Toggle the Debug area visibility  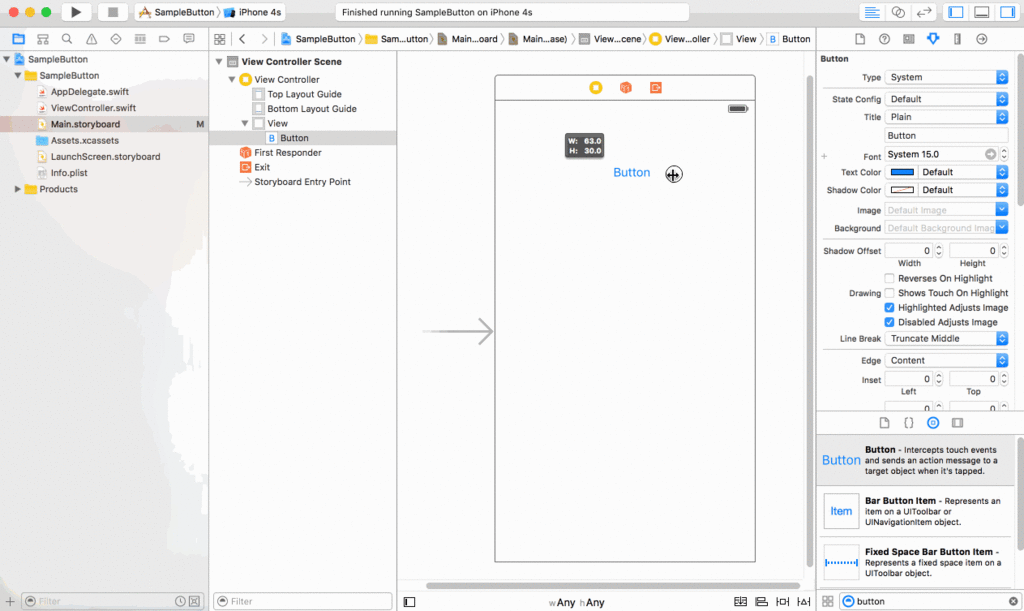click(x=982, y=12)
